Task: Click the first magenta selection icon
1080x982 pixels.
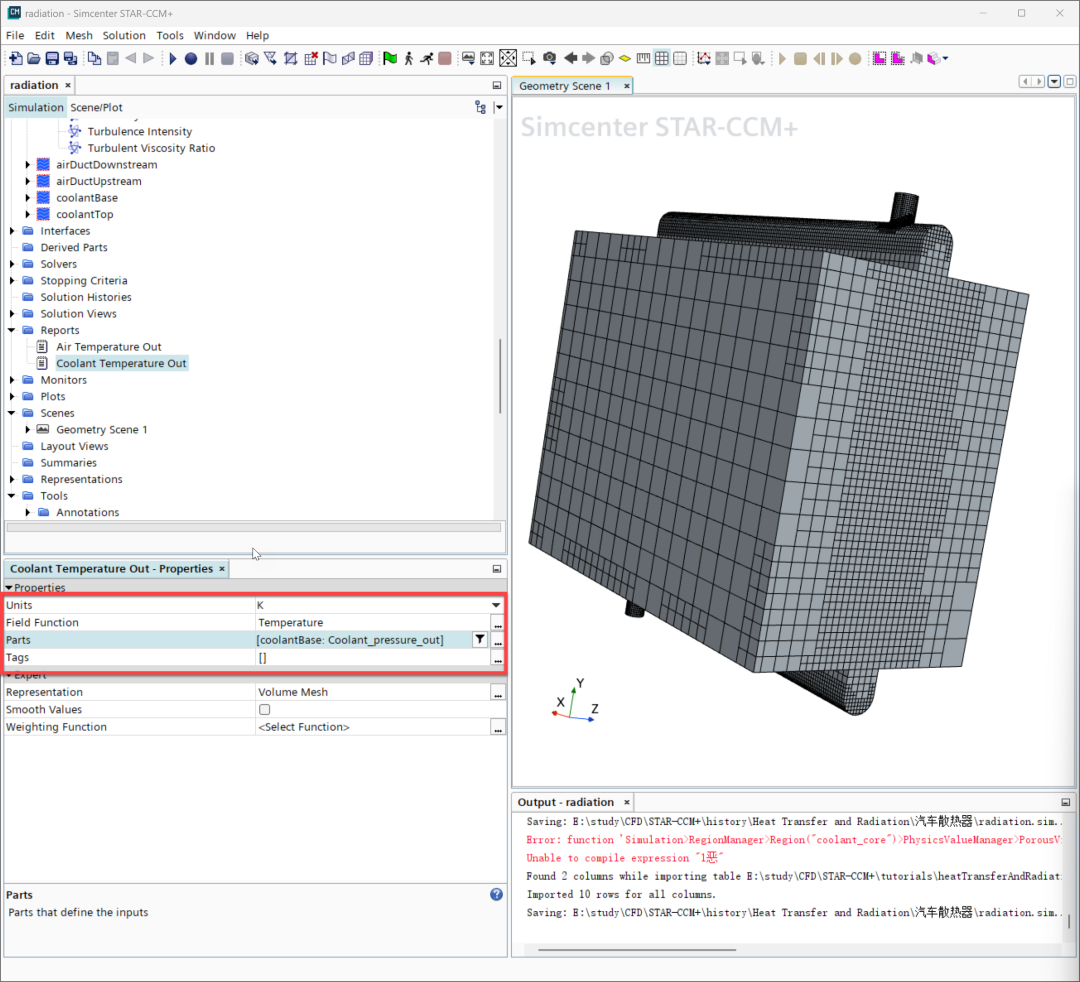Action: (x=879, y=59)
